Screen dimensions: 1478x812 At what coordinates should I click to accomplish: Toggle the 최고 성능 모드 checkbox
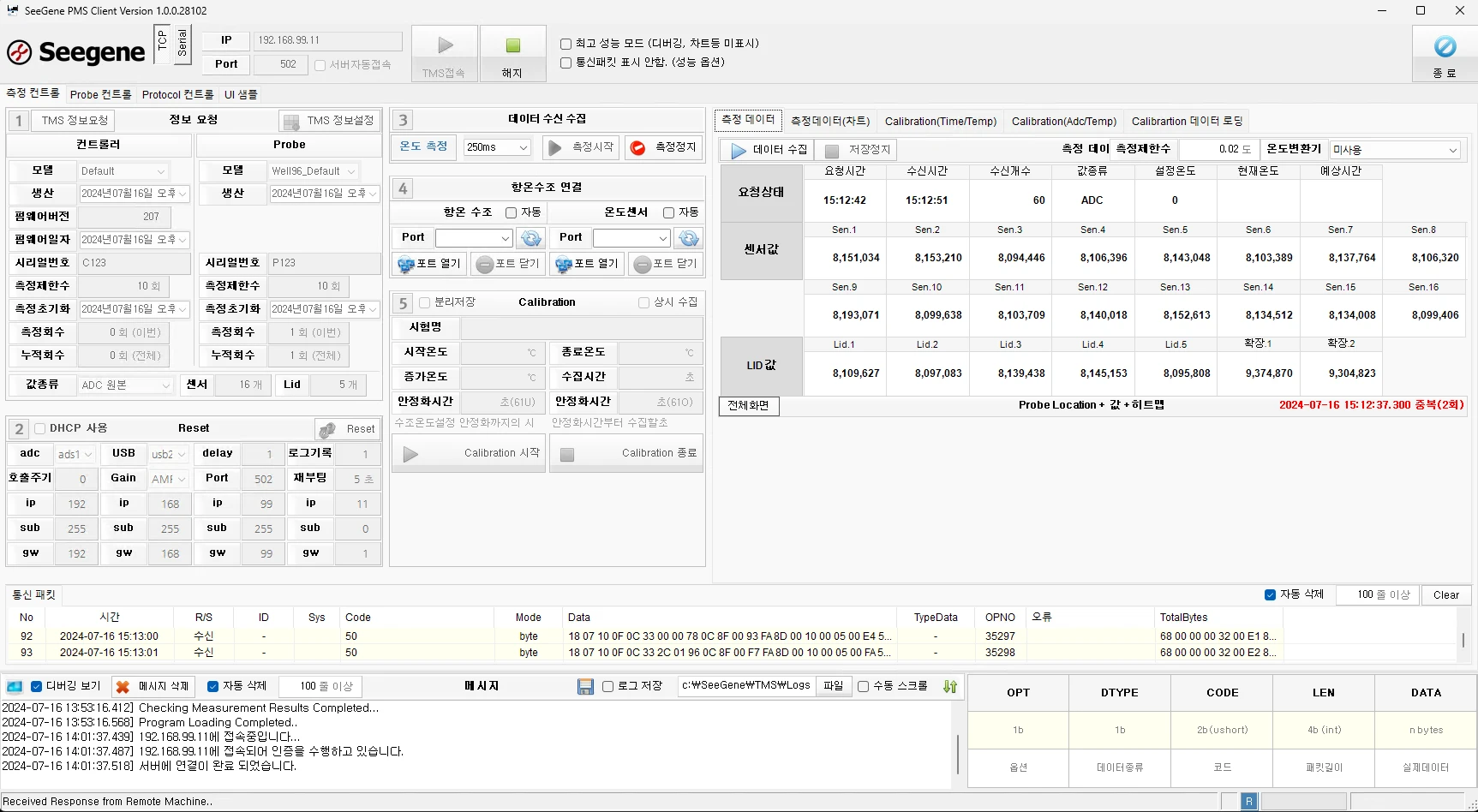[565, 44]
